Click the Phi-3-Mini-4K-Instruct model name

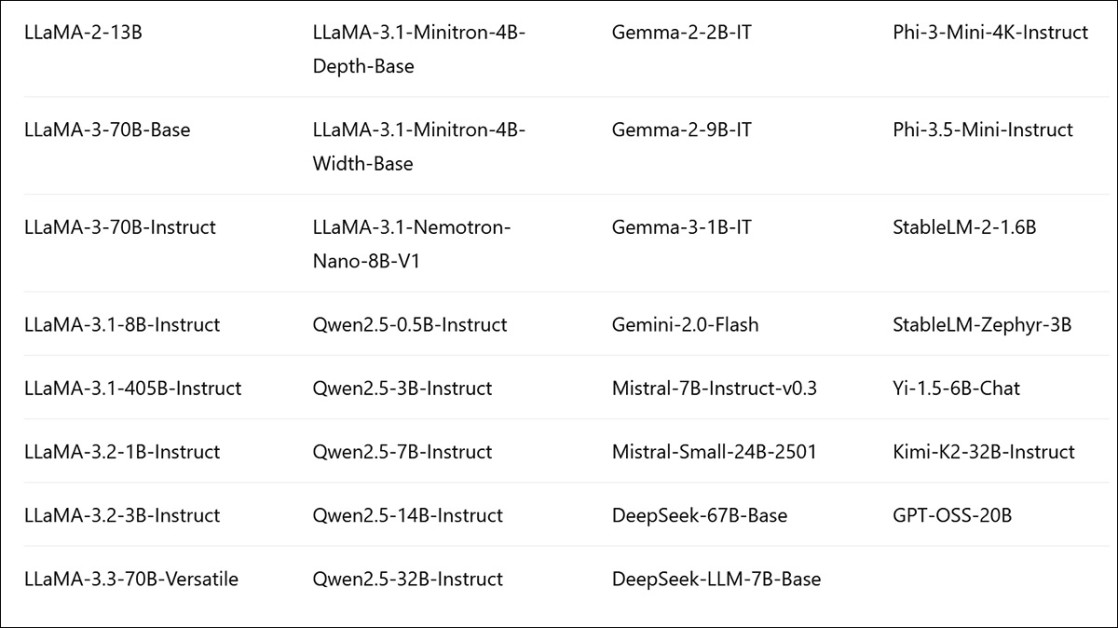990,33
